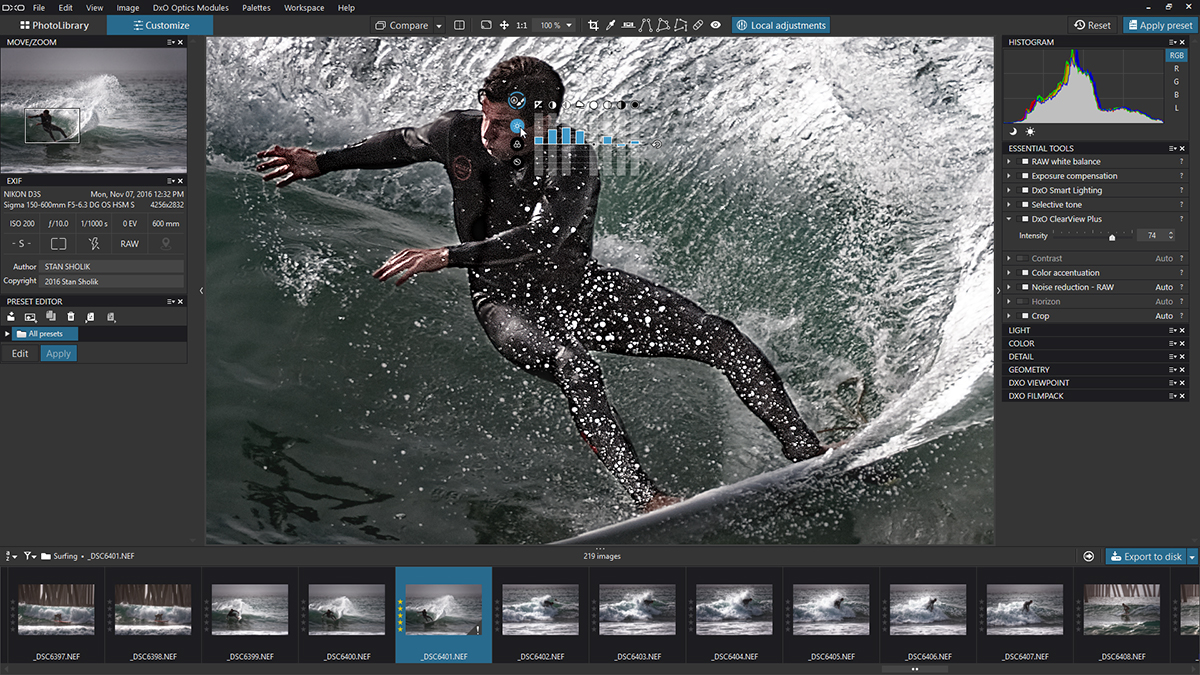Close the Move/Zoom palette

pyautogui.click(x=181, y=43)
